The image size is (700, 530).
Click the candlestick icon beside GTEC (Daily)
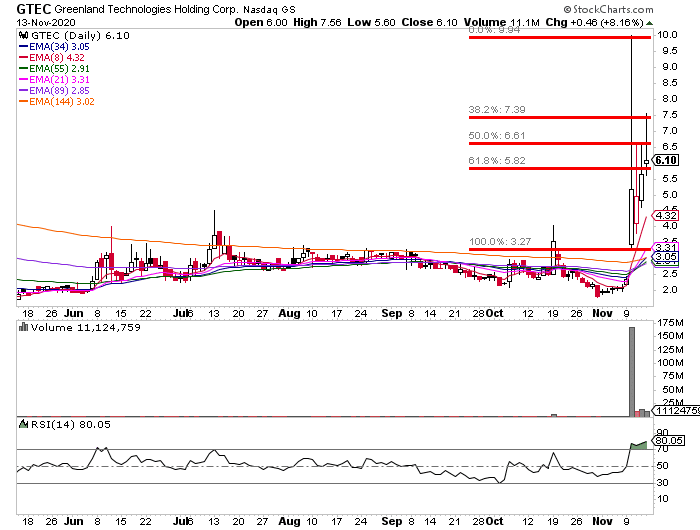pos(23,36)
